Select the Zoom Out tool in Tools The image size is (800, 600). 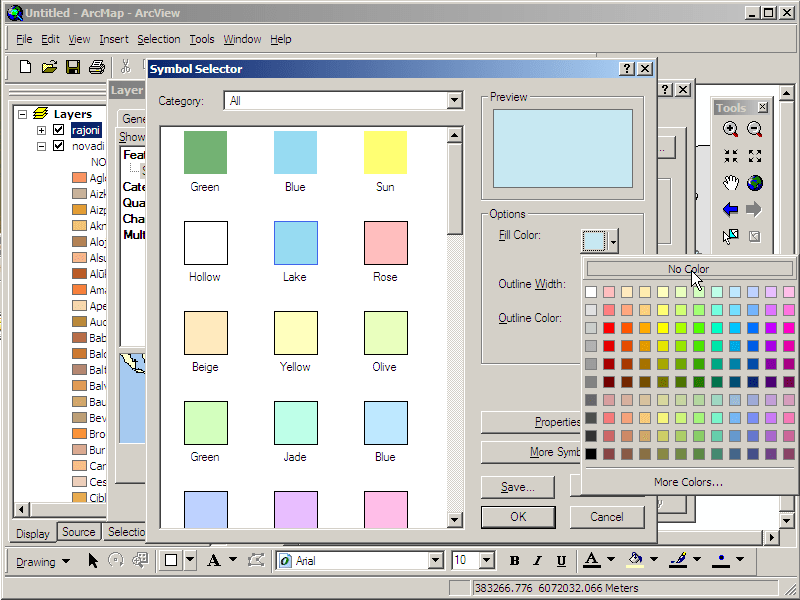(x=755, y=129)
